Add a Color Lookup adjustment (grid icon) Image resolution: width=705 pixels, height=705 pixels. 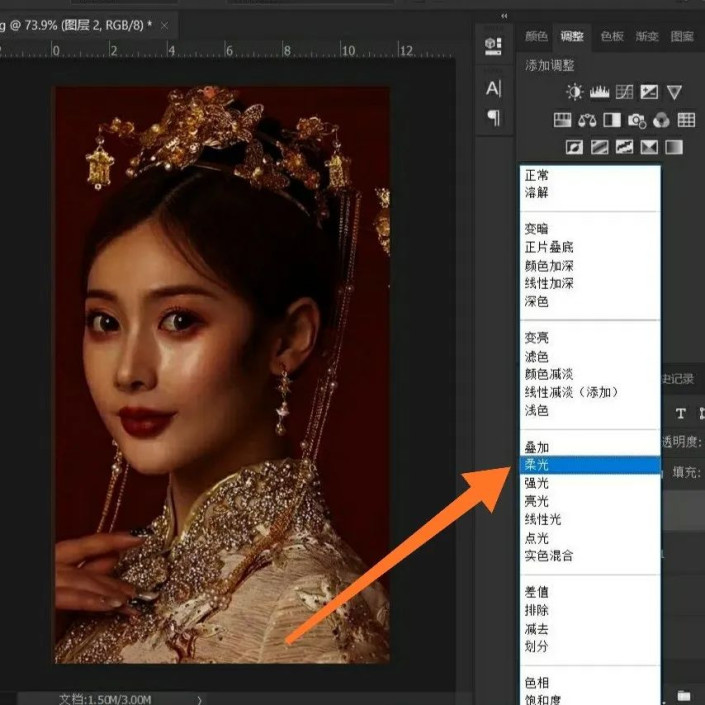(686, 120)
